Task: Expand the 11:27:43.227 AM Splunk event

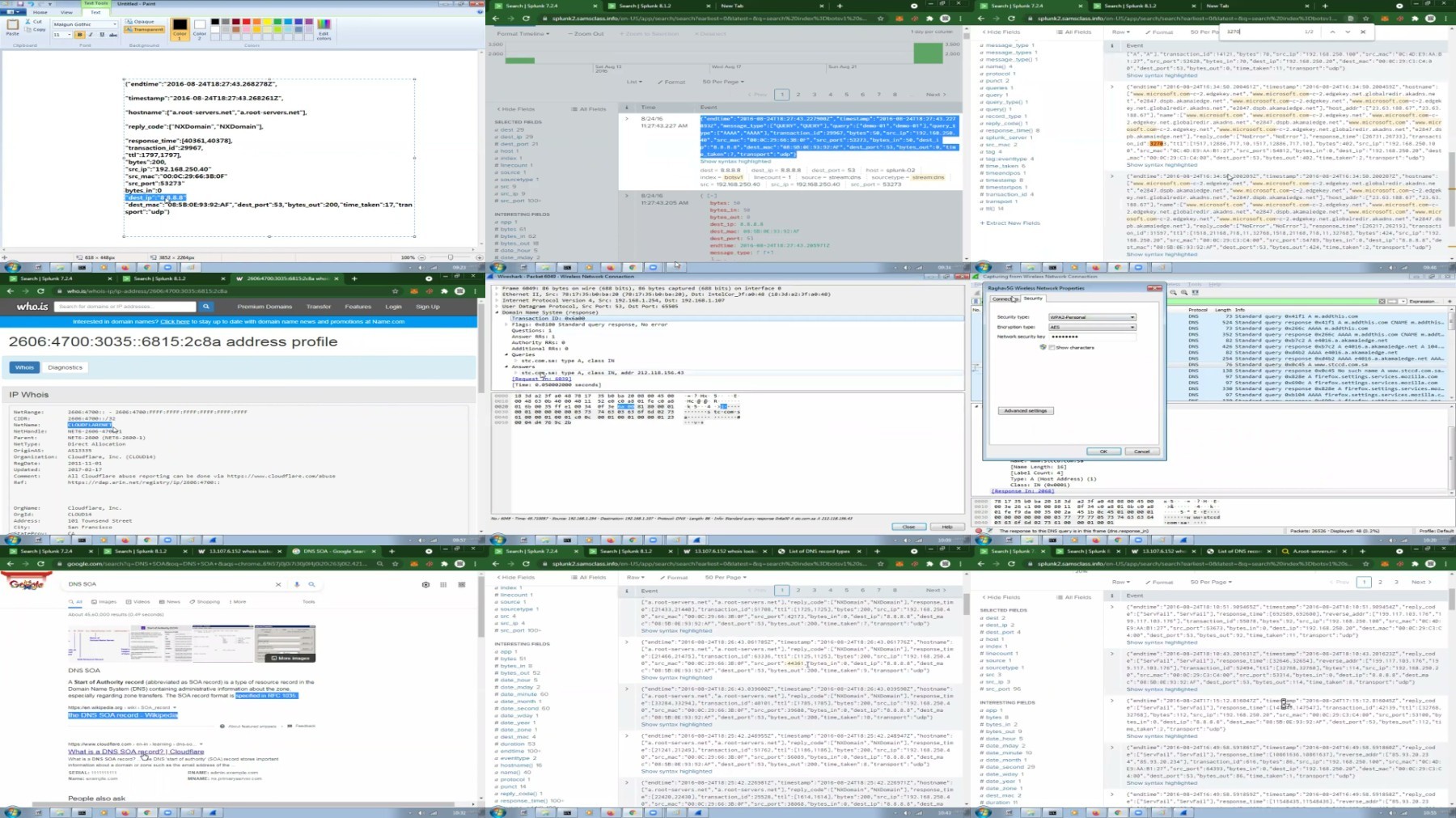Action: (x=626, y=118)
